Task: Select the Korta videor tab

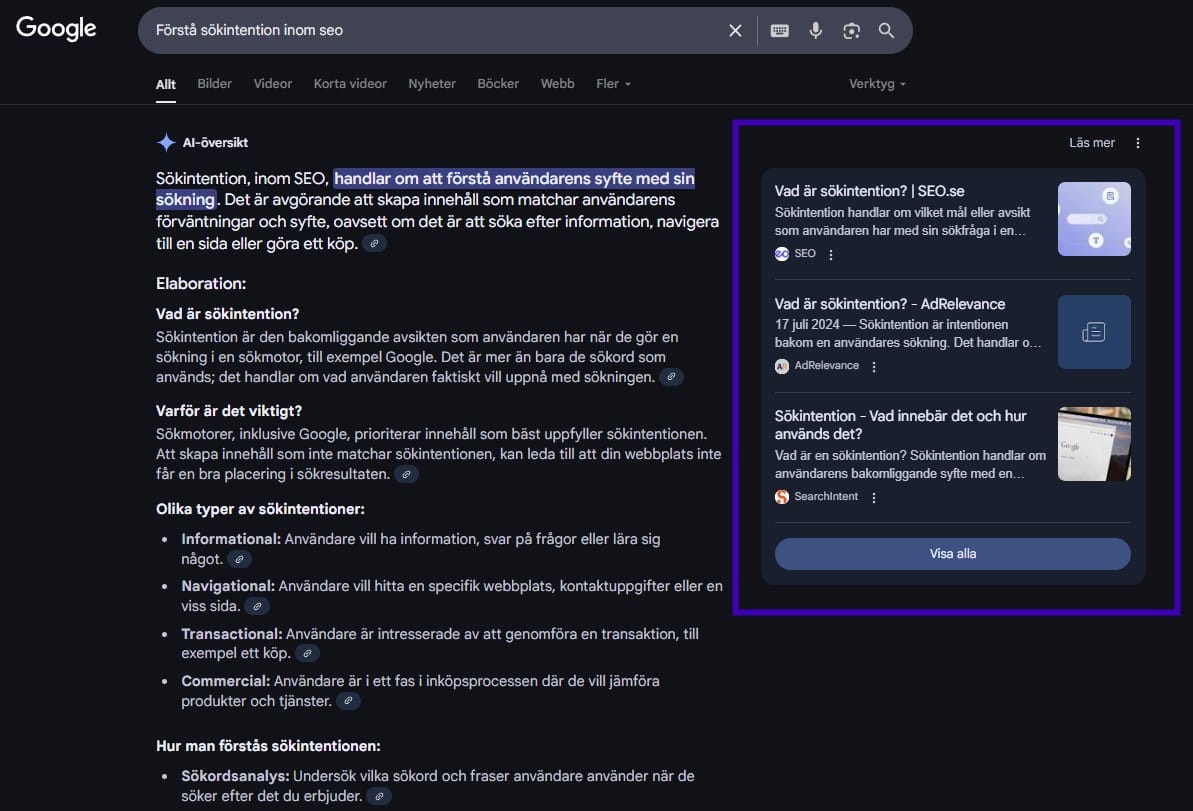Action: [x=350, y=84]
